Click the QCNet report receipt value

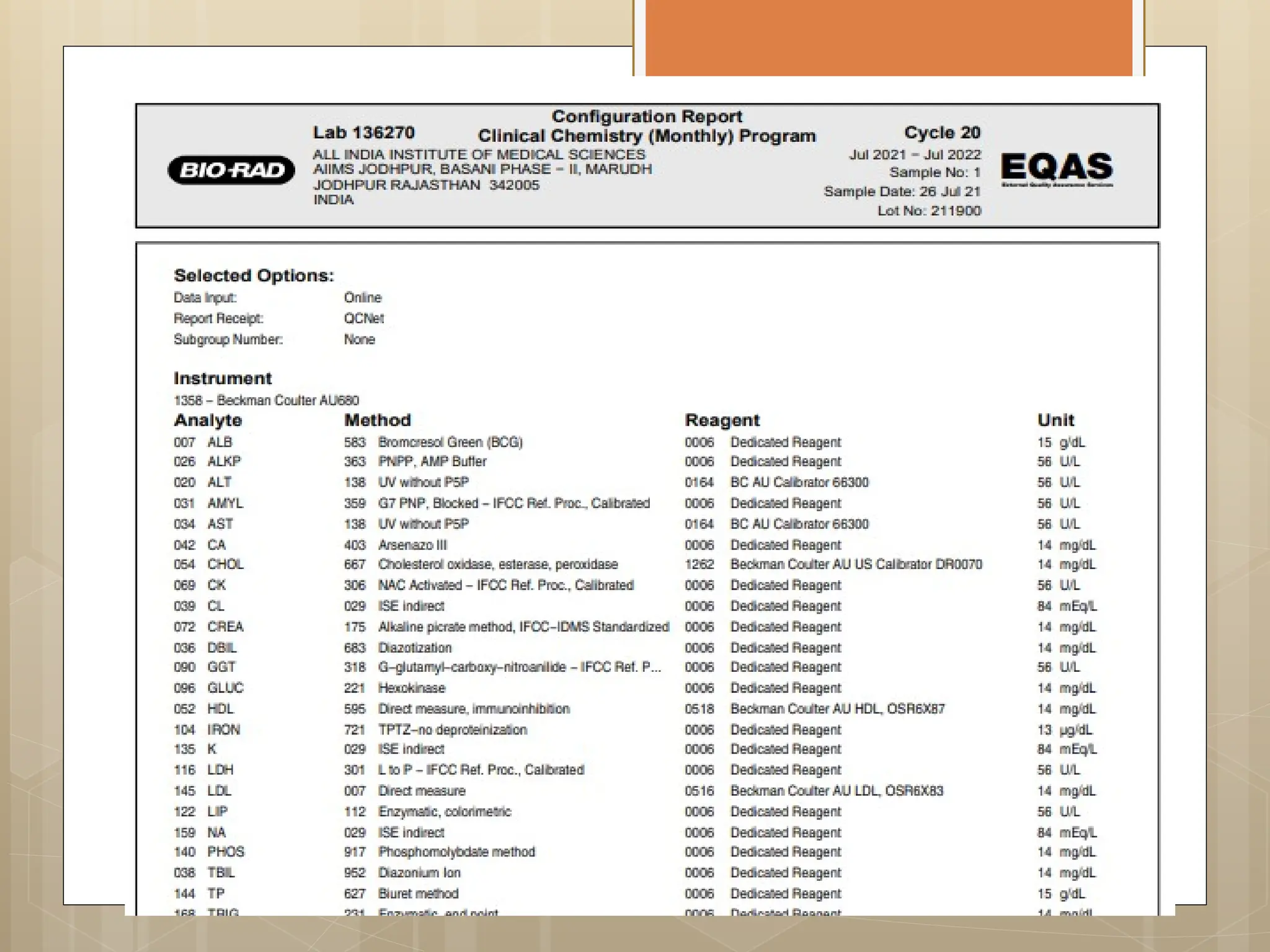[x=364, y=319]
